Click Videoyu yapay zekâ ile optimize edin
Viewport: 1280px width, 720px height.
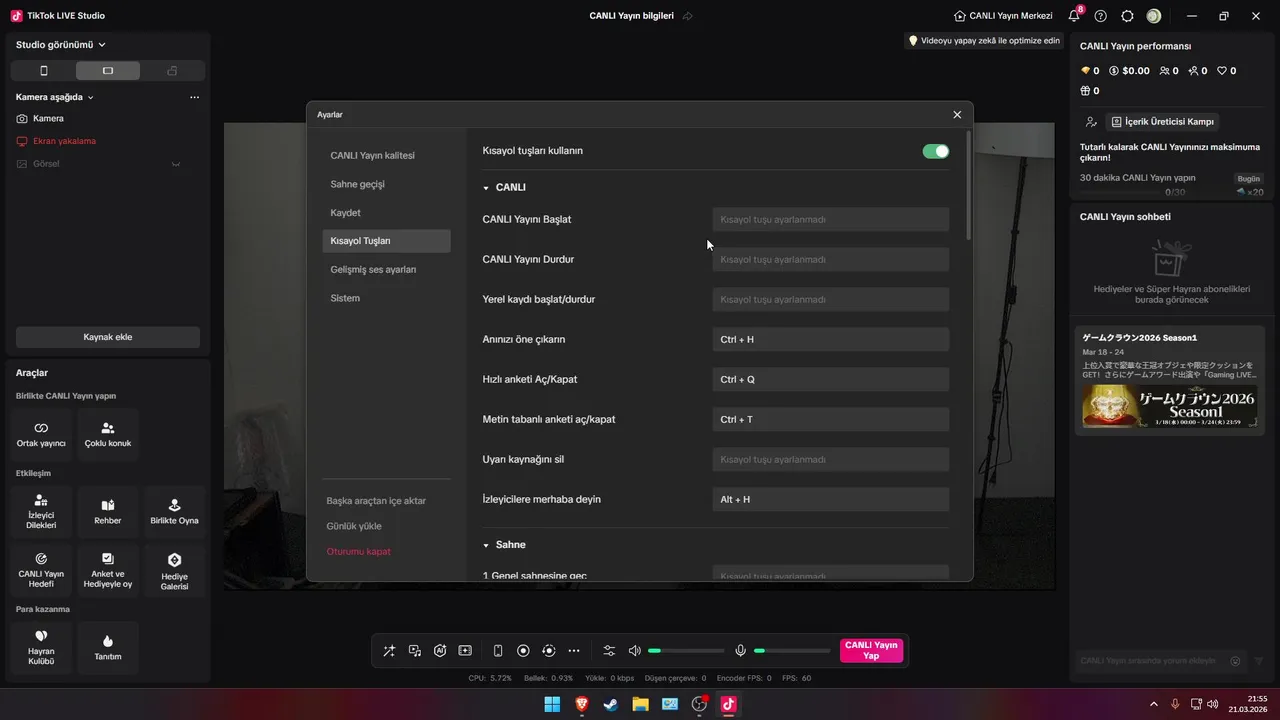984,41
